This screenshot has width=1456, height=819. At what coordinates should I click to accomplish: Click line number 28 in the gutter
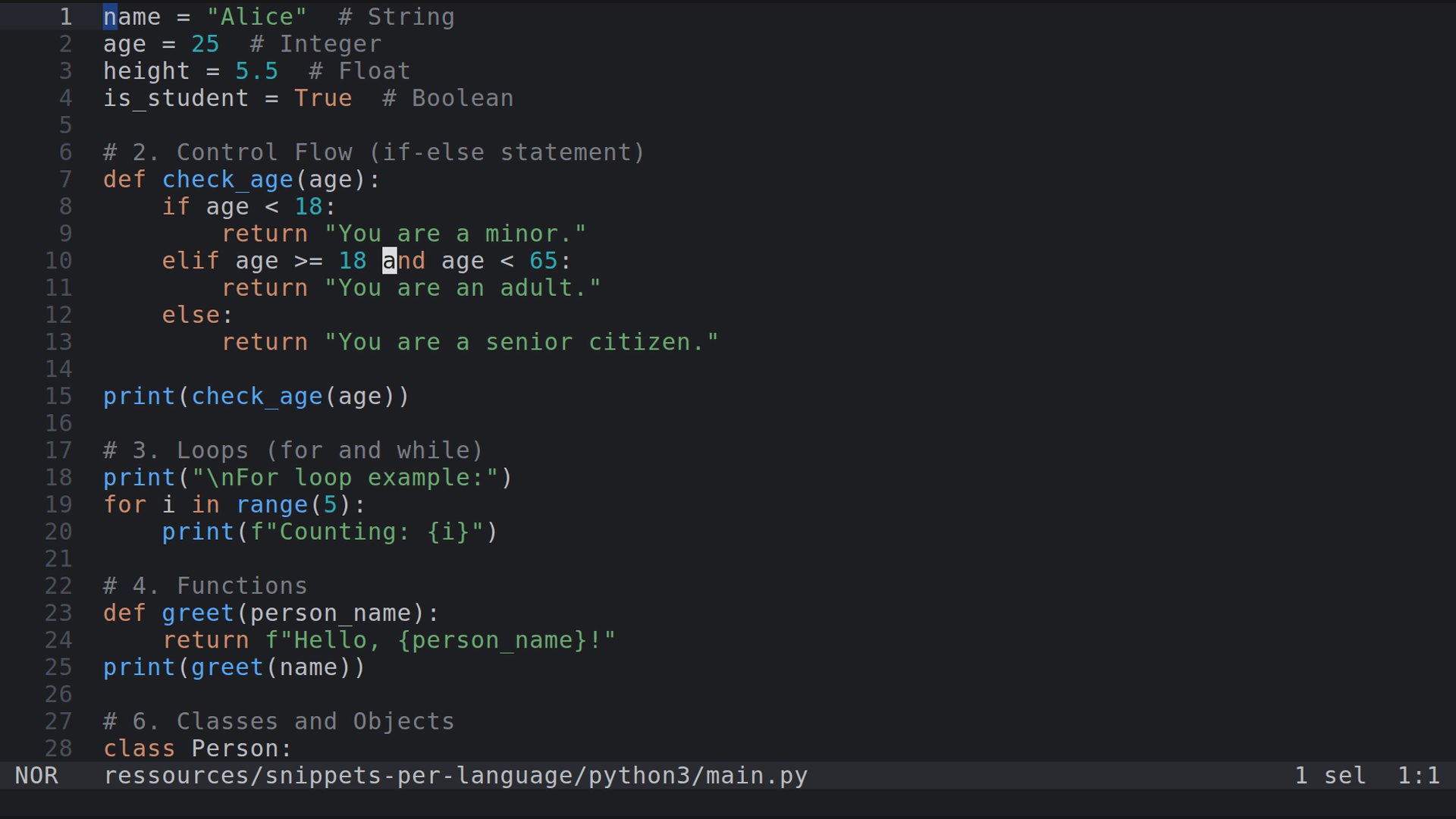[x=58, y=748]
